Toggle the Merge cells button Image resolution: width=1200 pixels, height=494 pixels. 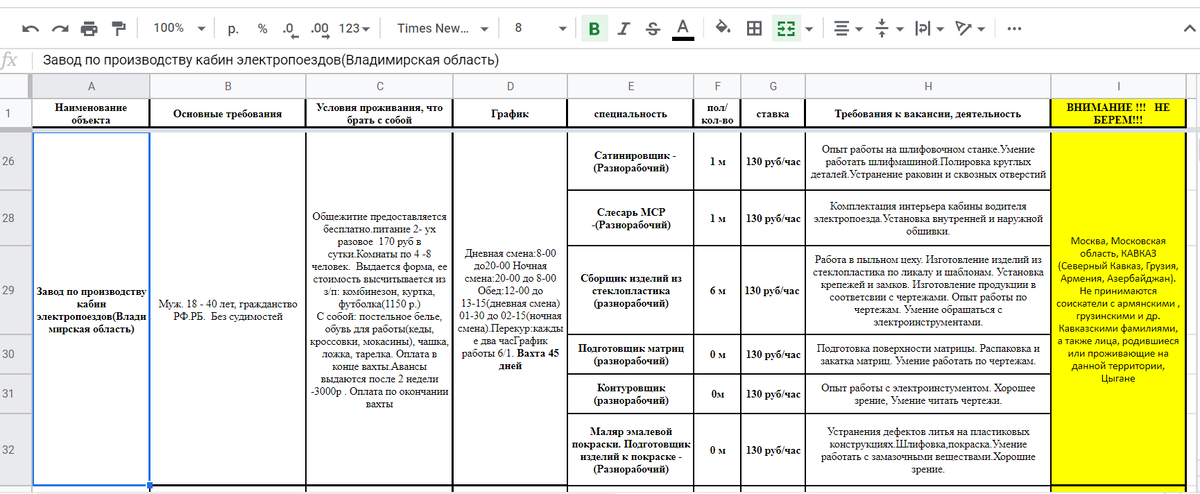click(x=786, y=28)
